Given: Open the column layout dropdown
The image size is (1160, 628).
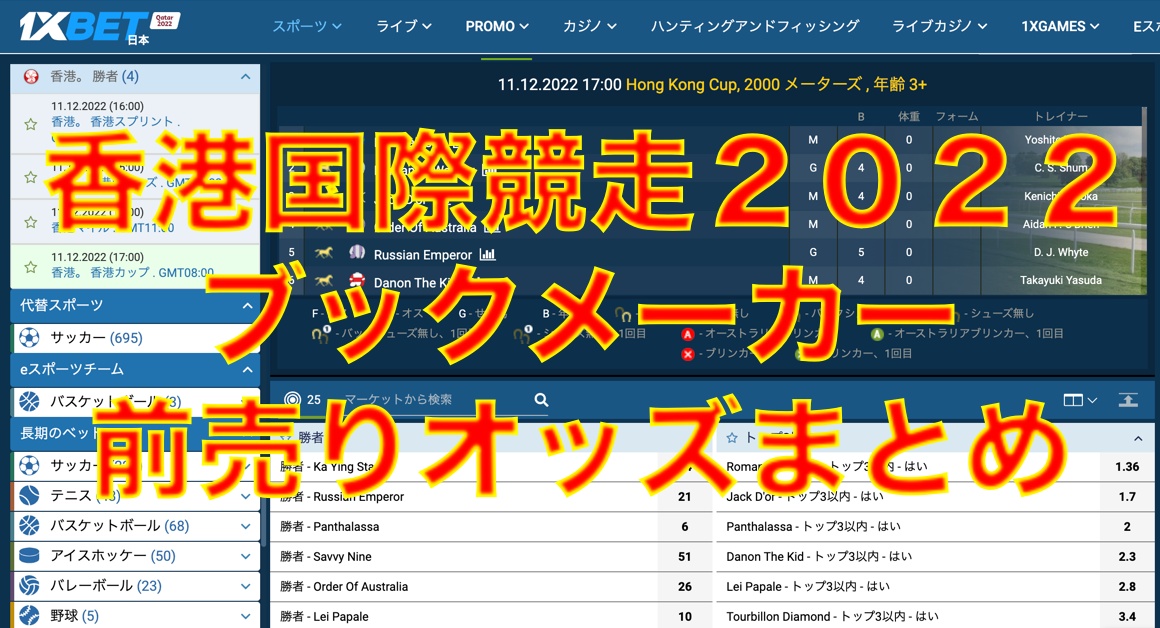Looking at the screenshot, I should (1080, 400).
